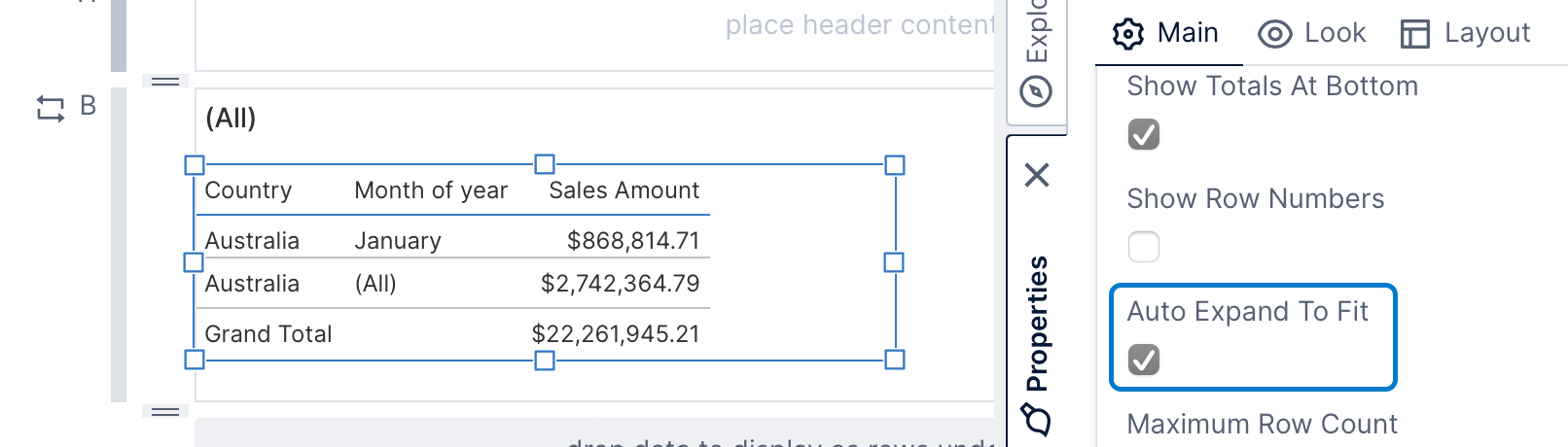Screen dimensions: 1568x447
Task: Click the repeat icon beside row B
Action: point(51,108)
